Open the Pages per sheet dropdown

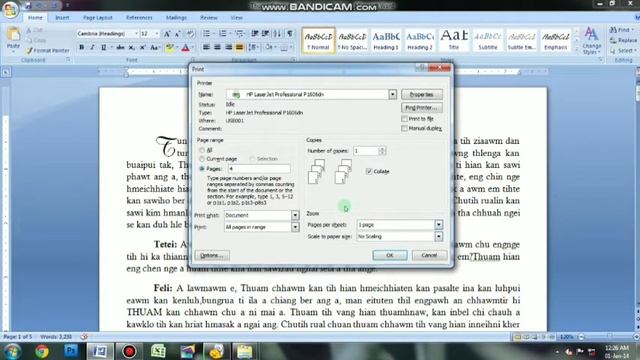pos(438,224)
